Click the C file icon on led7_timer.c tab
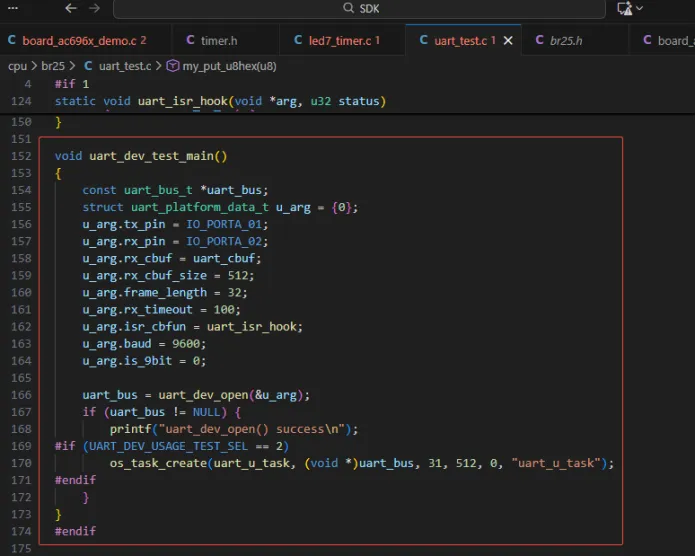Viewport: 696px width, 557px height. point(298,40)
